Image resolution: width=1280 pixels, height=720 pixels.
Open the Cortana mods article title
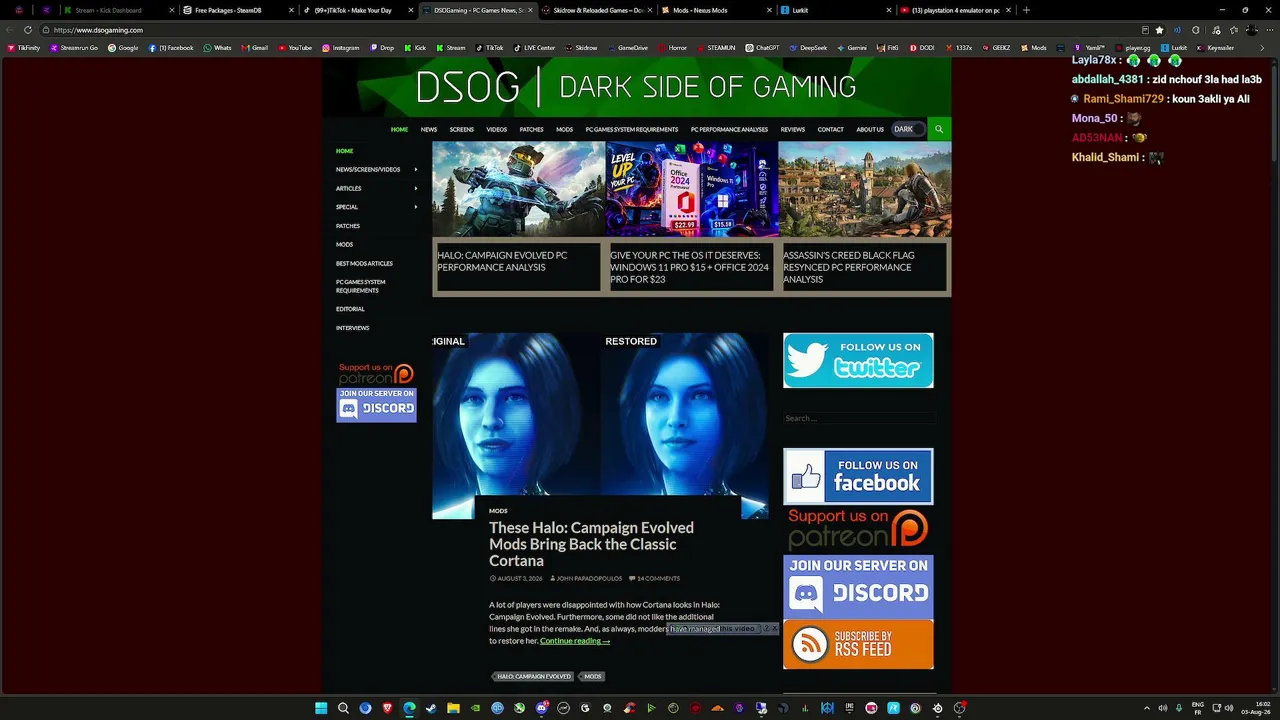click(x=591, y=544)
